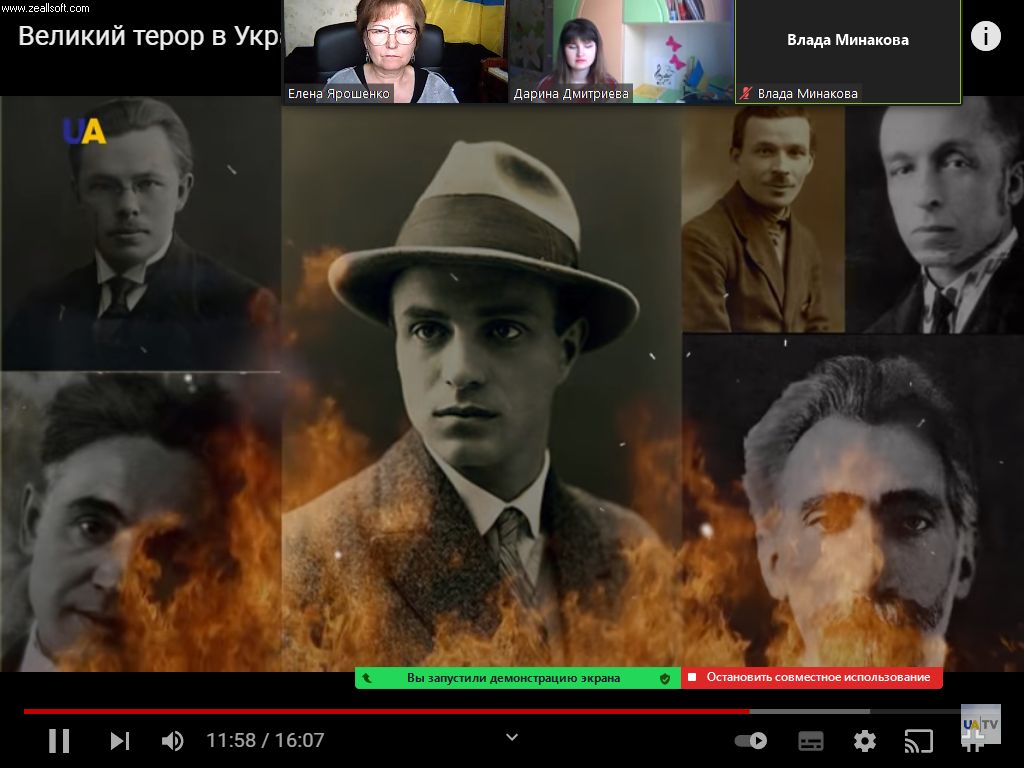The image size is (1024, 768).
Task: Seek on the red video progress bar
Action: click(400, 711)
